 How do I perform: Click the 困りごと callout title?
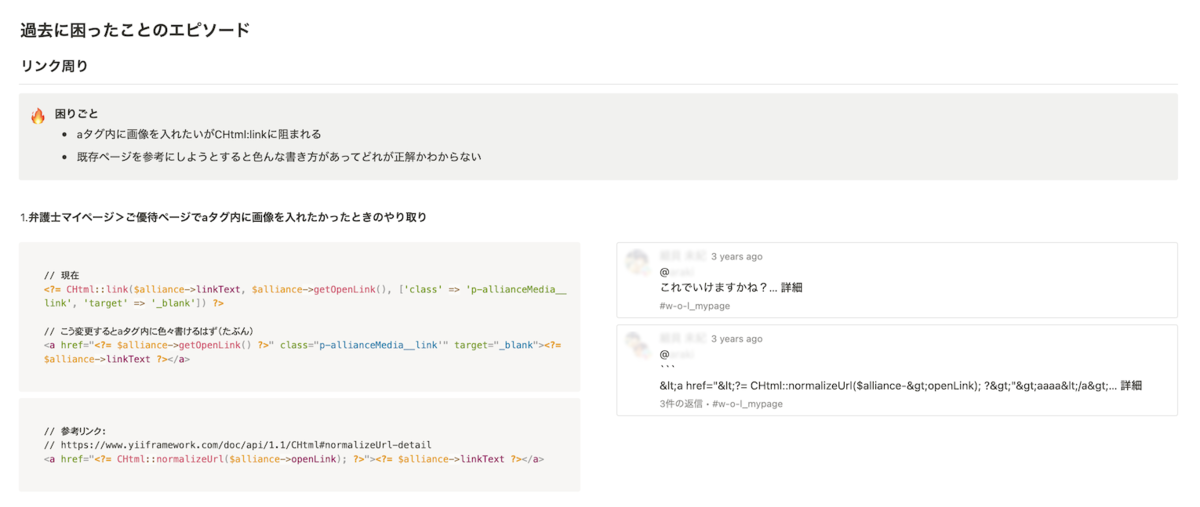[77, 114]
